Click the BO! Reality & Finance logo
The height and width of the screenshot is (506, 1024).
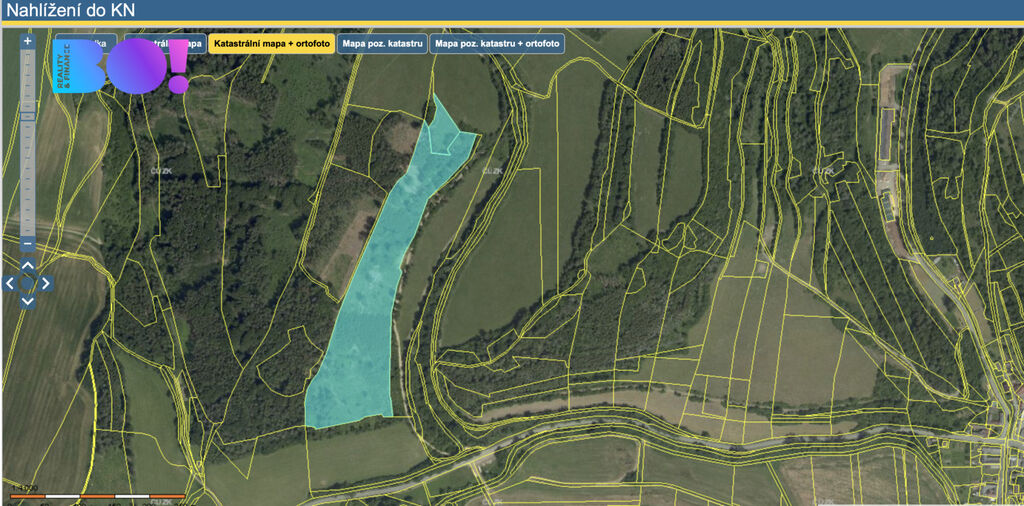coord(120,68)
